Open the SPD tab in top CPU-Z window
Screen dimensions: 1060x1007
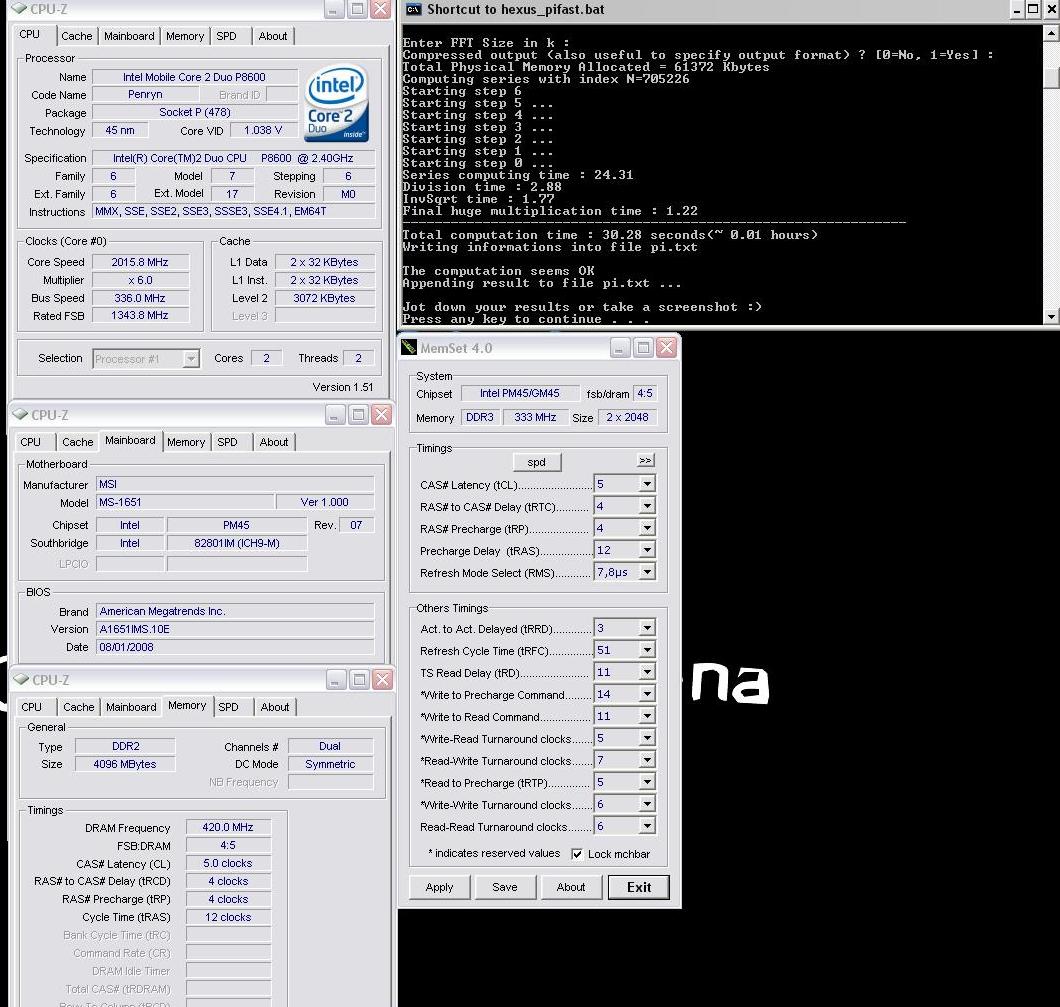(226, 36)
